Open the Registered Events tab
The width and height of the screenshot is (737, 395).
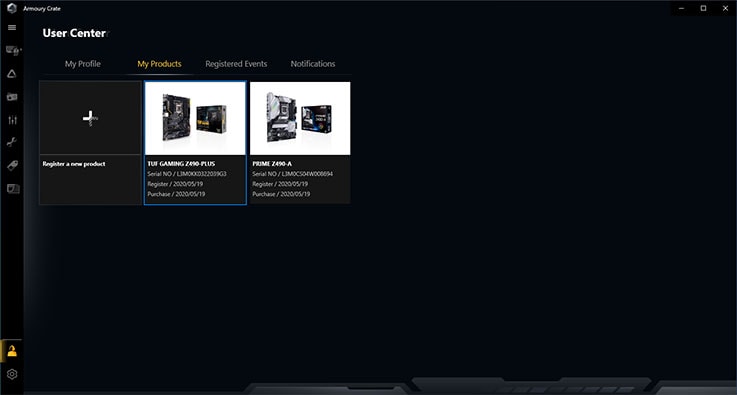point(236,64)
